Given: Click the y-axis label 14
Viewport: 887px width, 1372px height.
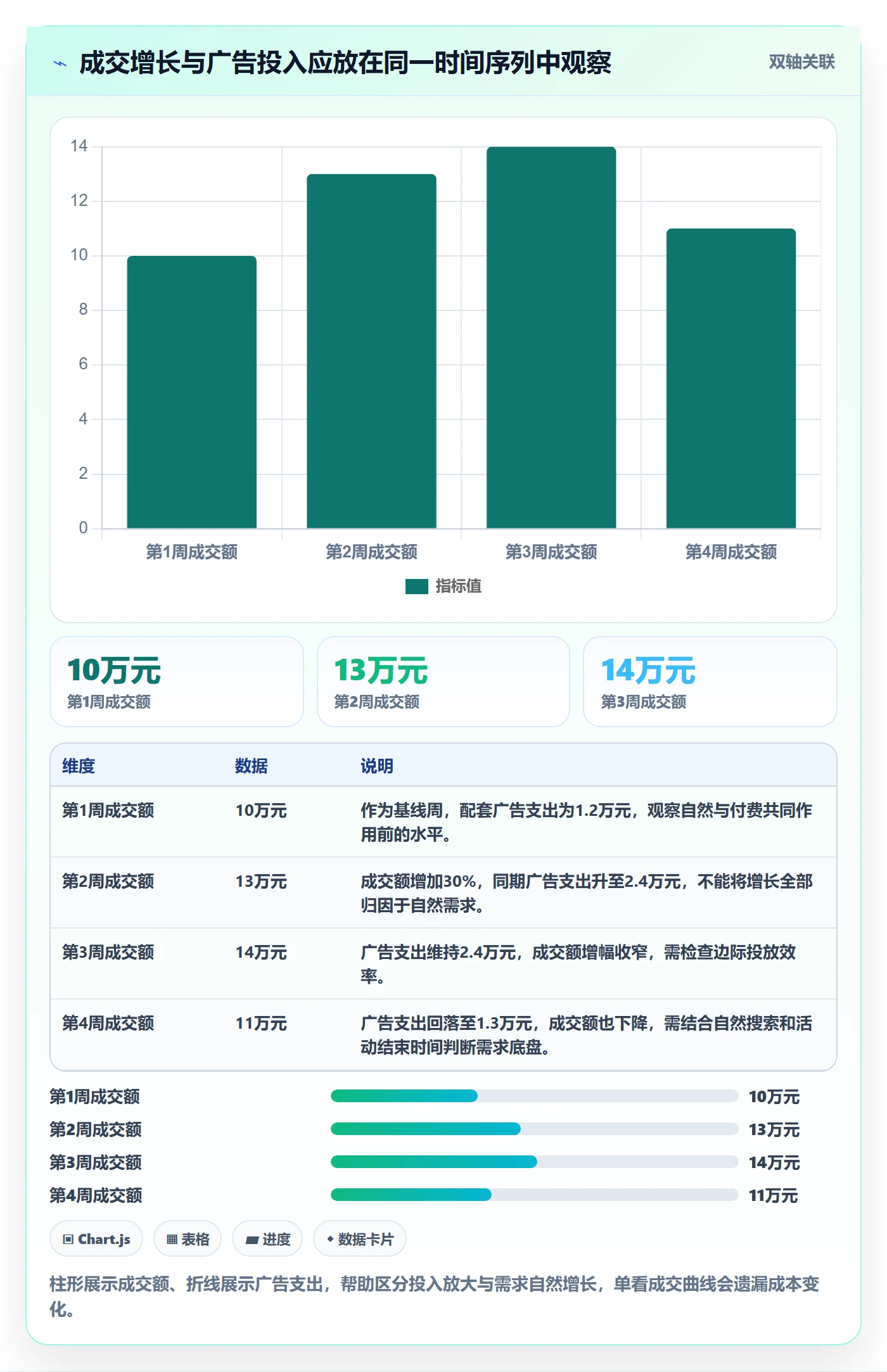Looking at the screenshot, I should [x=79, y=146].
